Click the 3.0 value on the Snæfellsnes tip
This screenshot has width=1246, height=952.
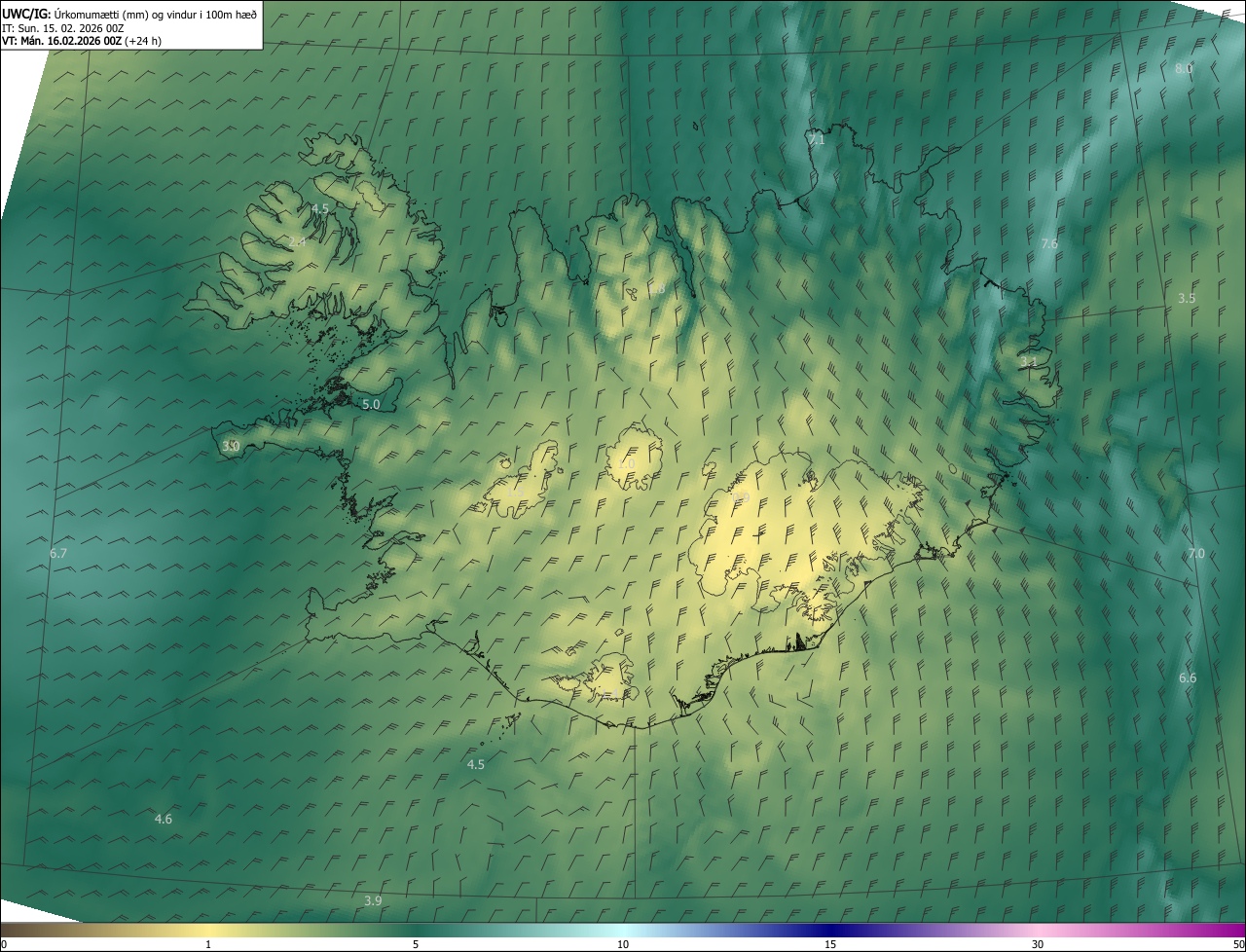coord(231,446)
